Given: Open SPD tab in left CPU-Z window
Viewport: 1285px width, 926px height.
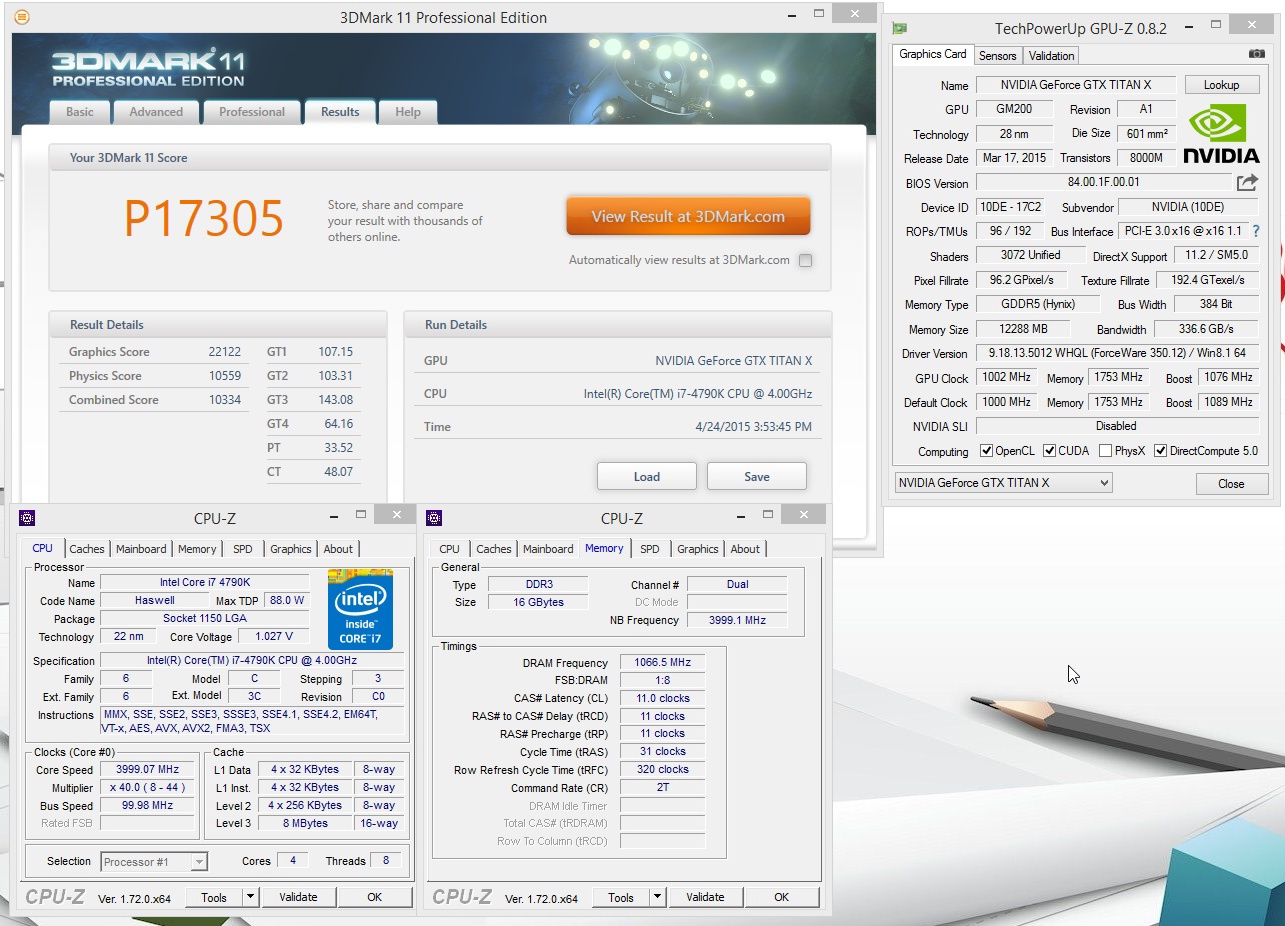Looking at the screenshot, I should click(243, 549).
